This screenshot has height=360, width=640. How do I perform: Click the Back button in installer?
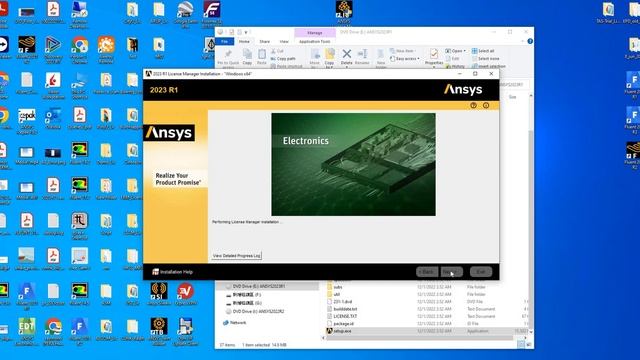(x=427, y=272)
